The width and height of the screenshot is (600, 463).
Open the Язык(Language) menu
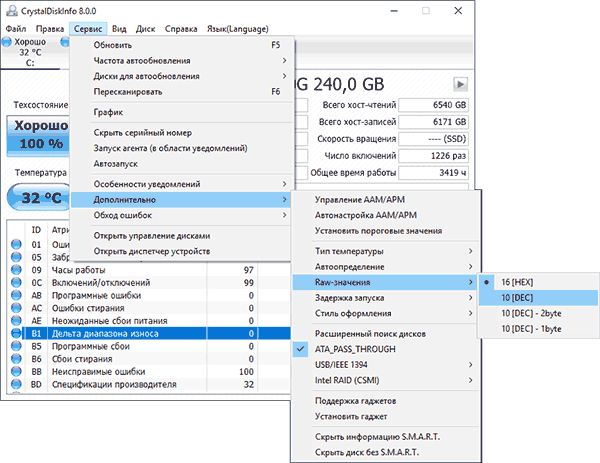[238, 29]
